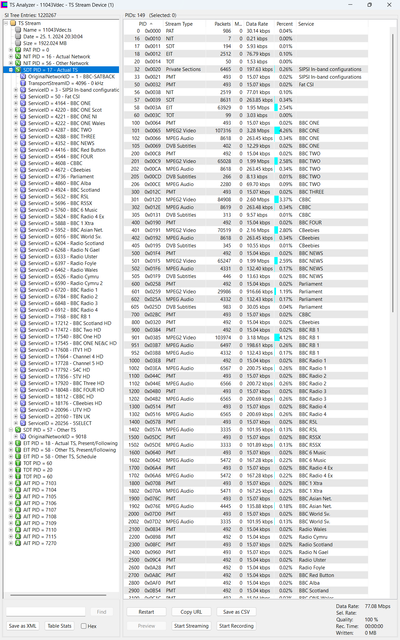
Task: Expand ServiceID = 4164 - BBC ONE node
Action: coord(16,103)
